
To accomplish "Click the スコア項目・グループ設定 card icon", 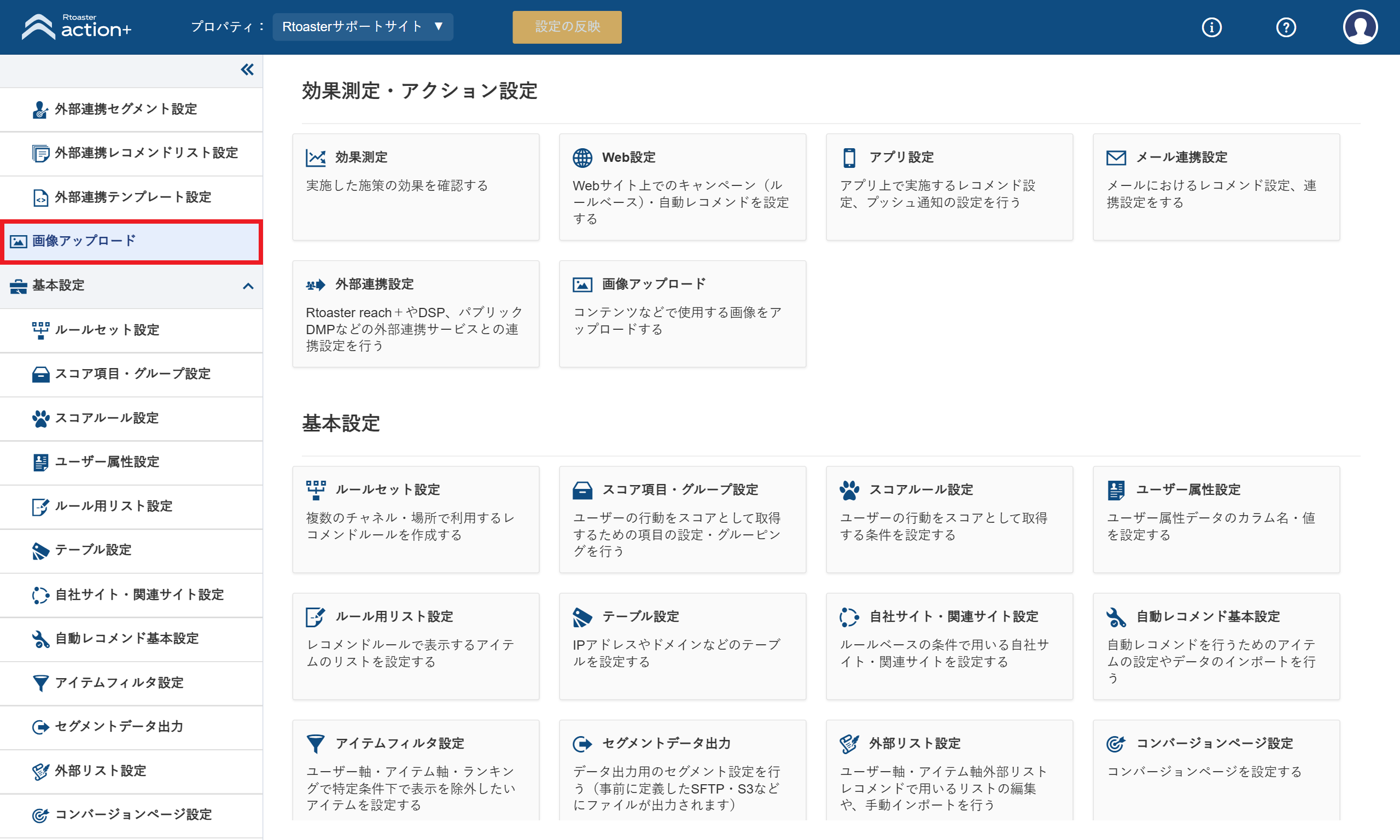I will tap(582, 491).
